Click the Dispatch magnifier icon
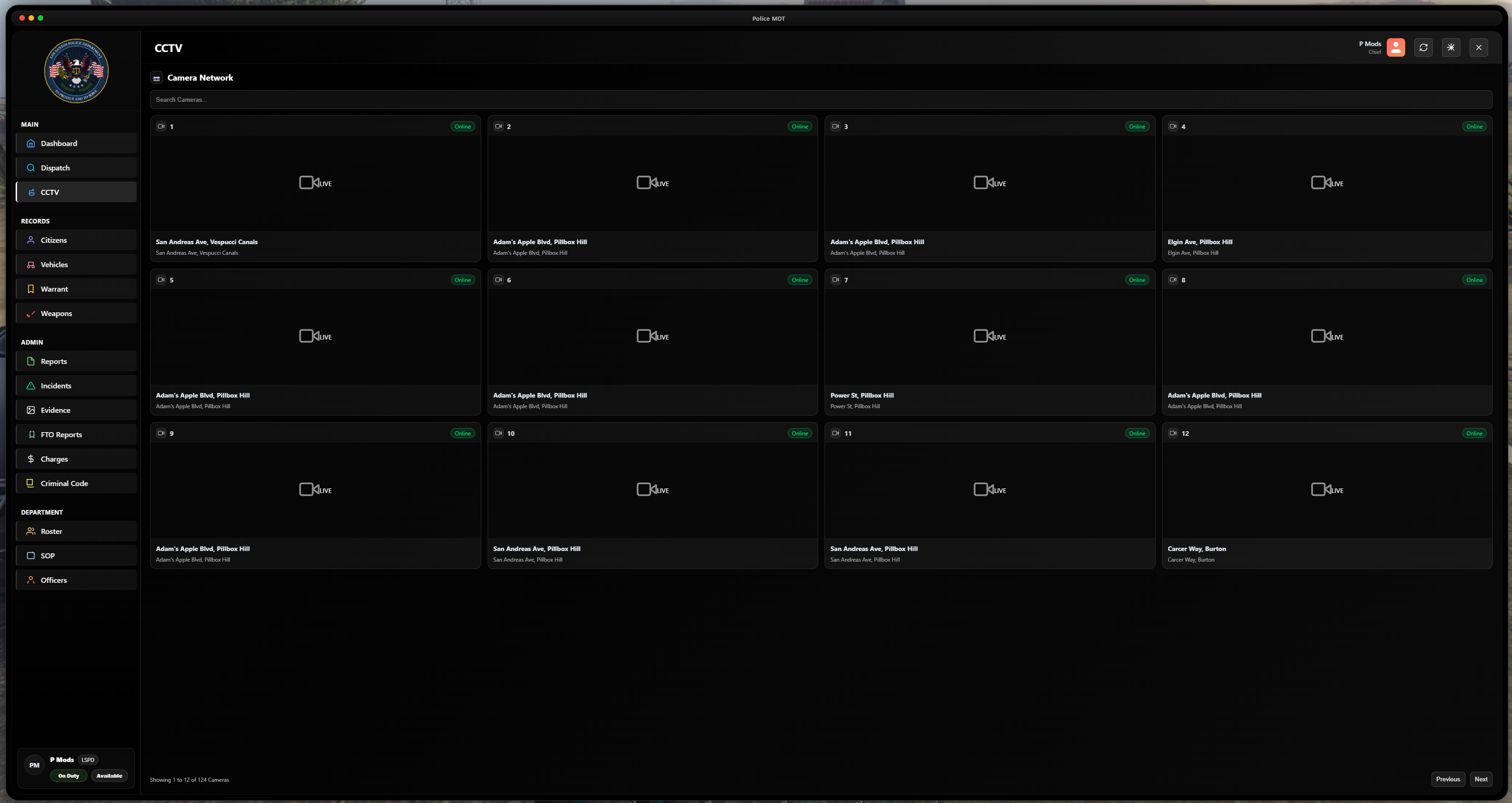The width and height of the screenshot is (1512, 803). (31, 168)
